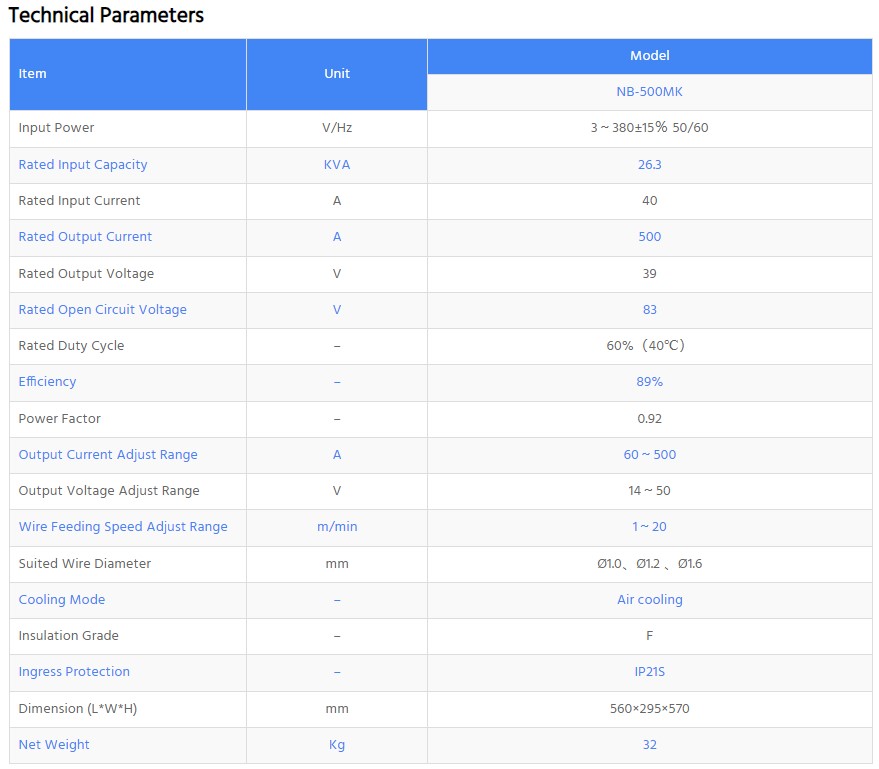This screenshot has width=879, height=769.
Task: Click the "Technical Parameters" heading
Action: 106,15
